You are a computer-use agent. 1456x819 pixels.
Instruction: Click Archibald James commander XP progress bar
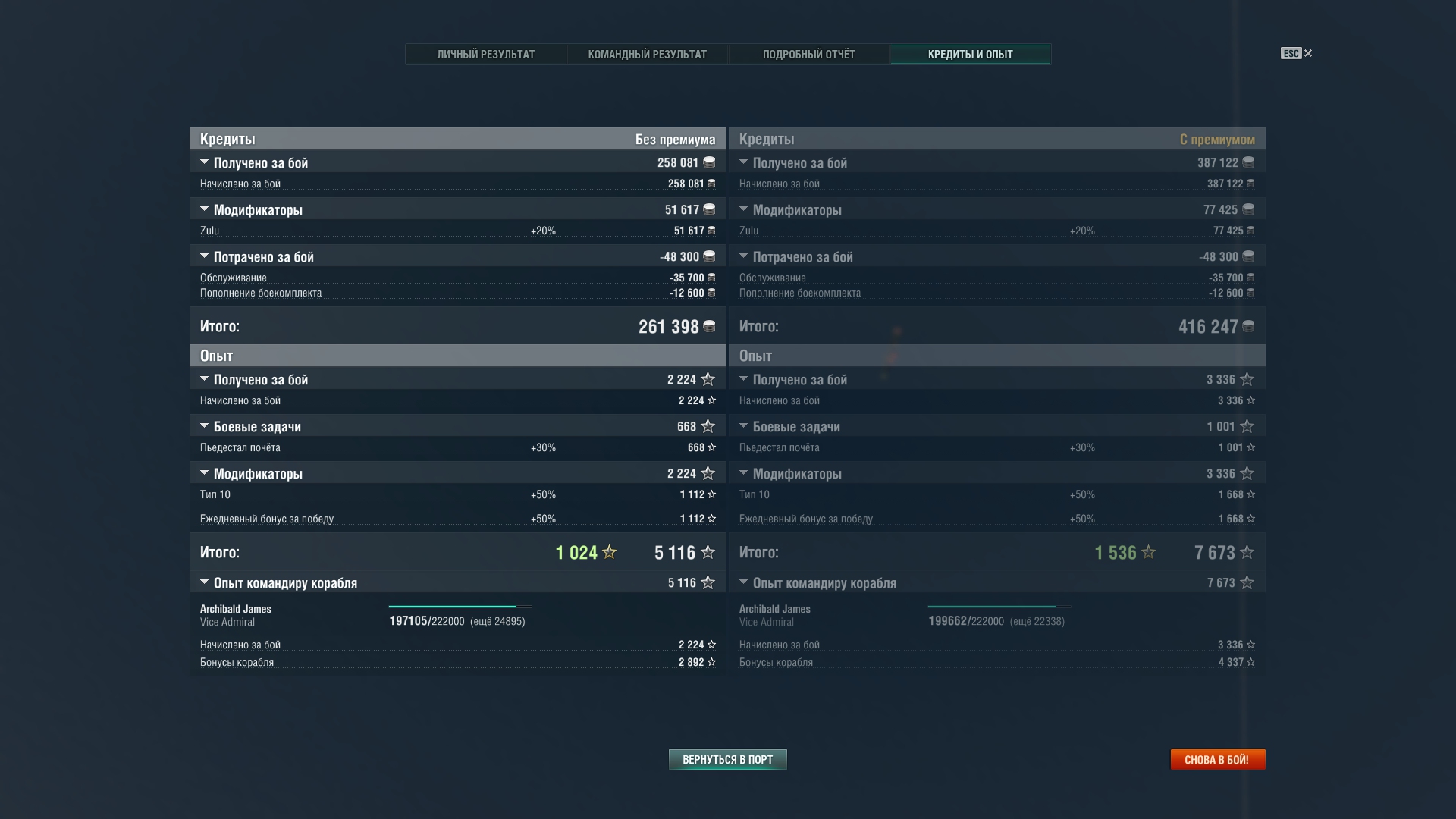click(x=460, y=607)
